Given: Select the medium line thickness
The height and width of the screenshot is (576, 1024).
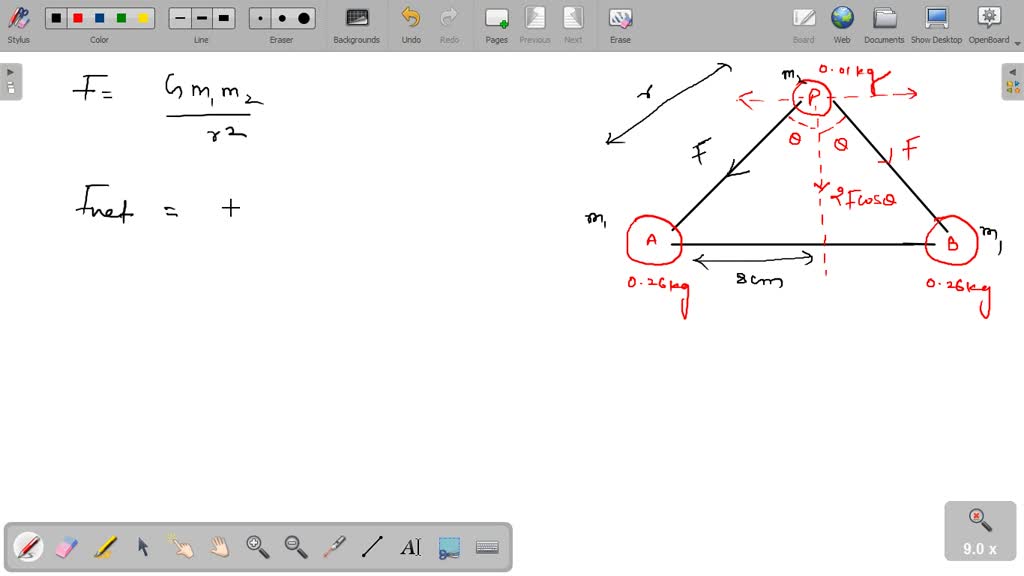Looking at the screenshot, I should (201, 17).
